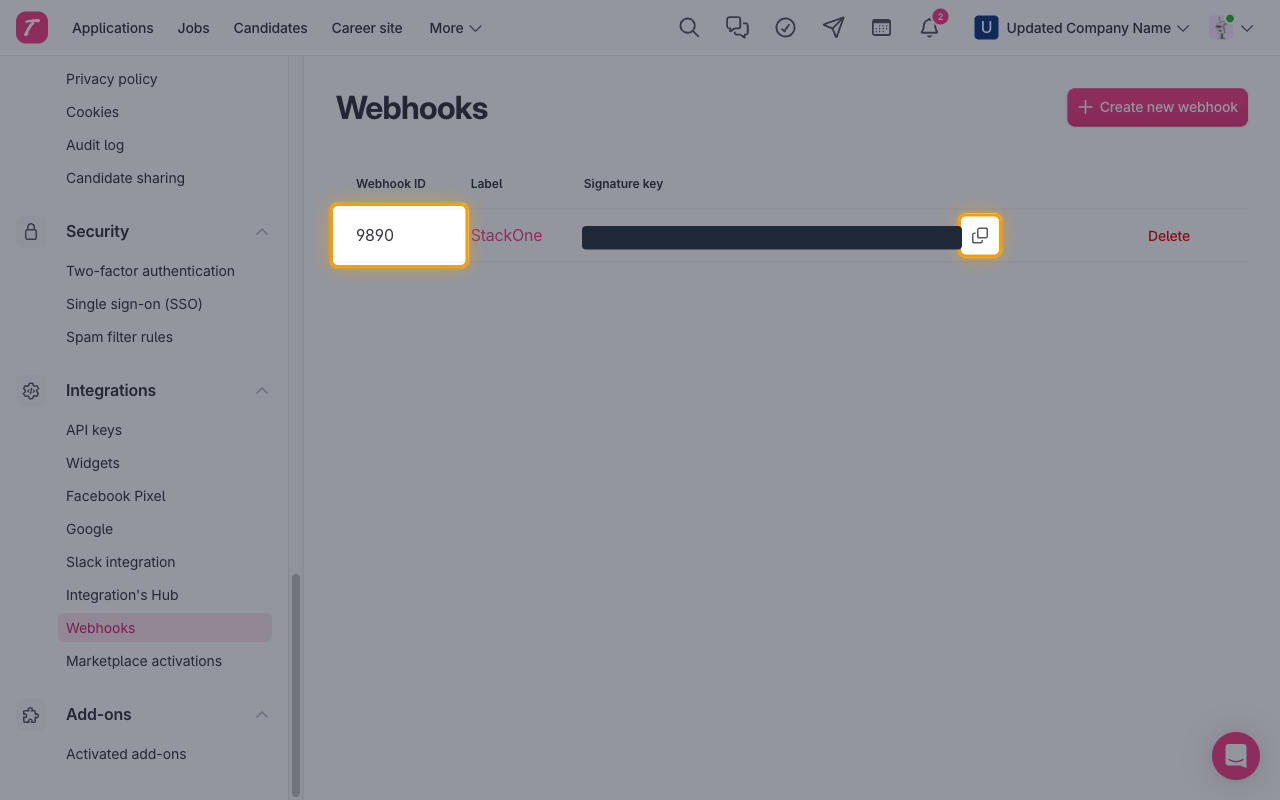
Task: Open Privacy policy settings
Action: click(112, 79)
